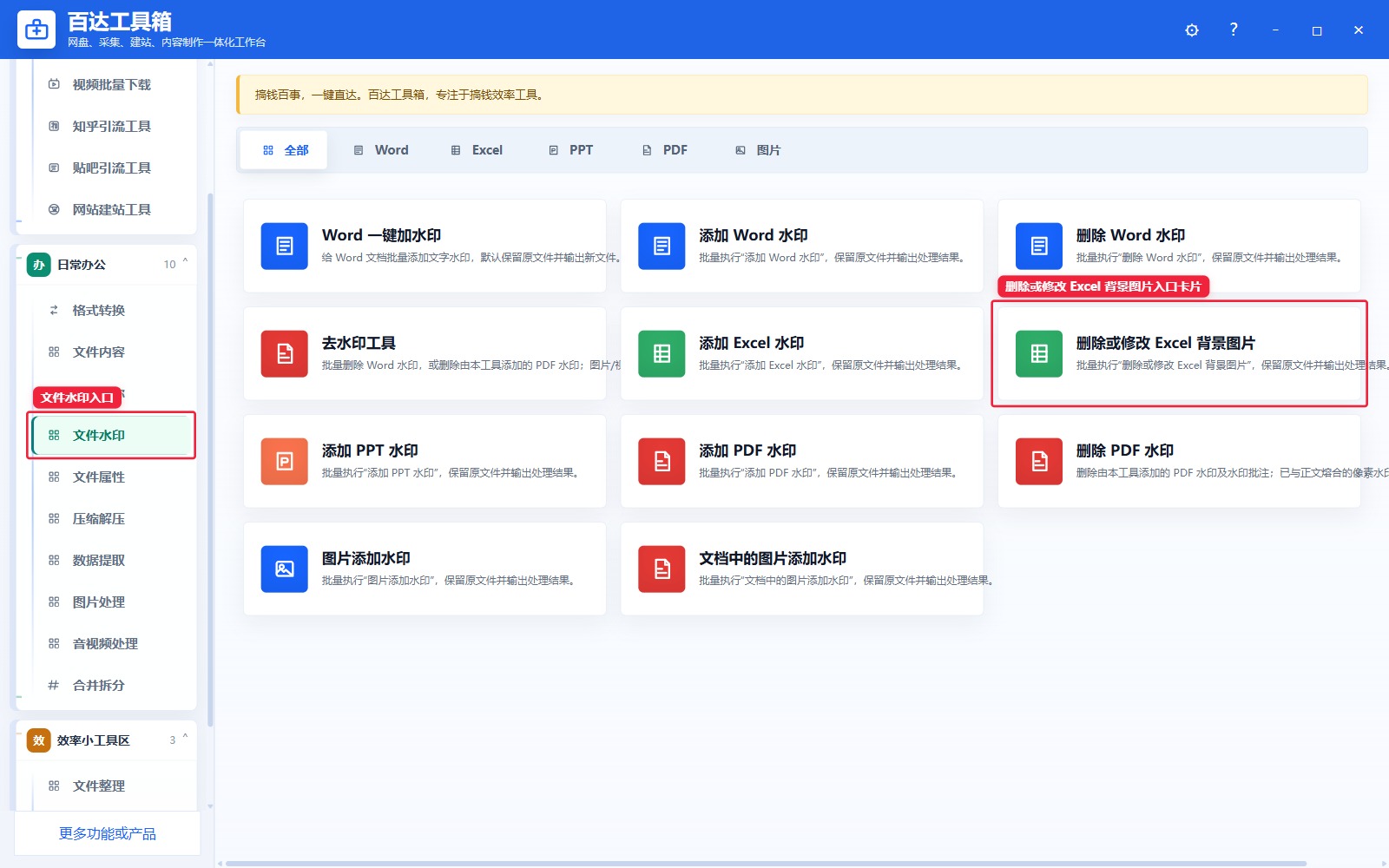This screenshot has height=868, width=1389.
Task: Select 文件水印 in the sidebar
Action: 111,435
